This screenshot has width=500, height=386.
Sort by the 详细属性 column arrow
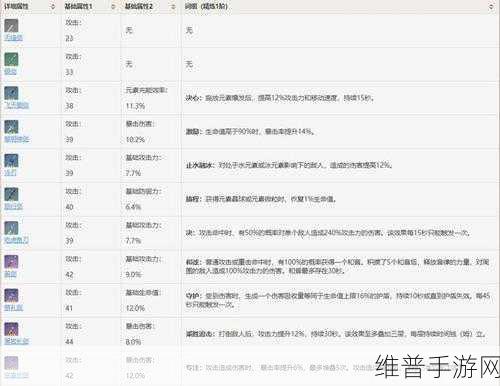52,6
